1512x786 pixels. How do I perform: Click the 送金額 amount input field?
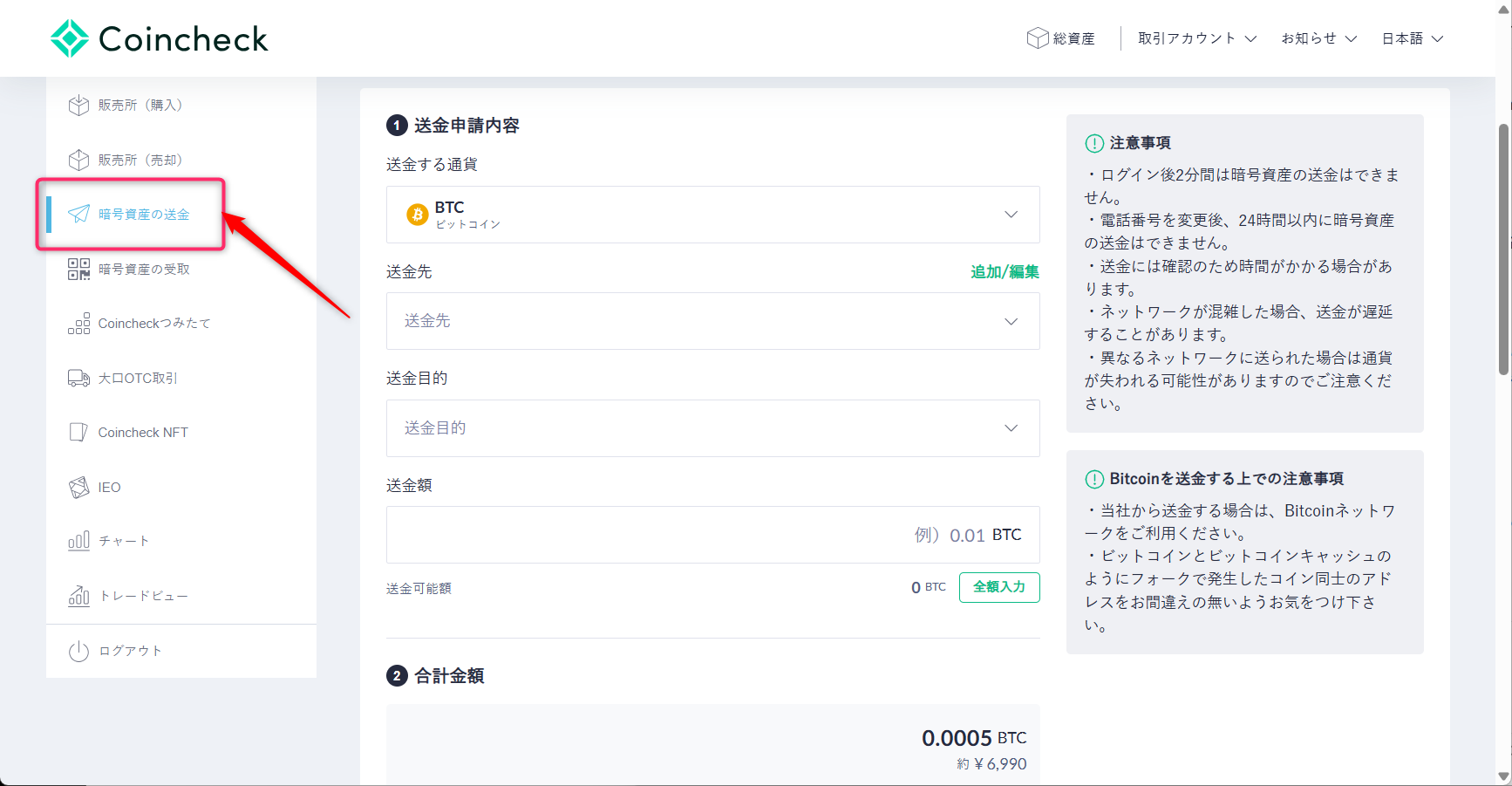712,535
